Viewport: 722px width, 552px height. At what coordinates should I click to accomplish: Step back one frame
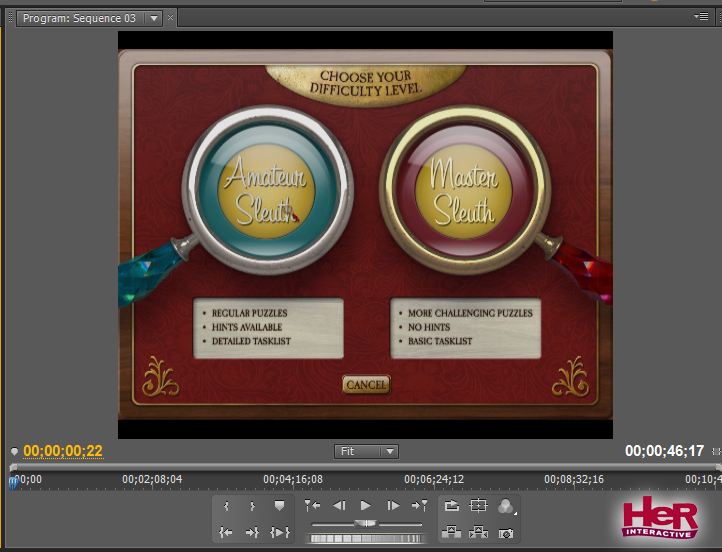pos(339,506)
